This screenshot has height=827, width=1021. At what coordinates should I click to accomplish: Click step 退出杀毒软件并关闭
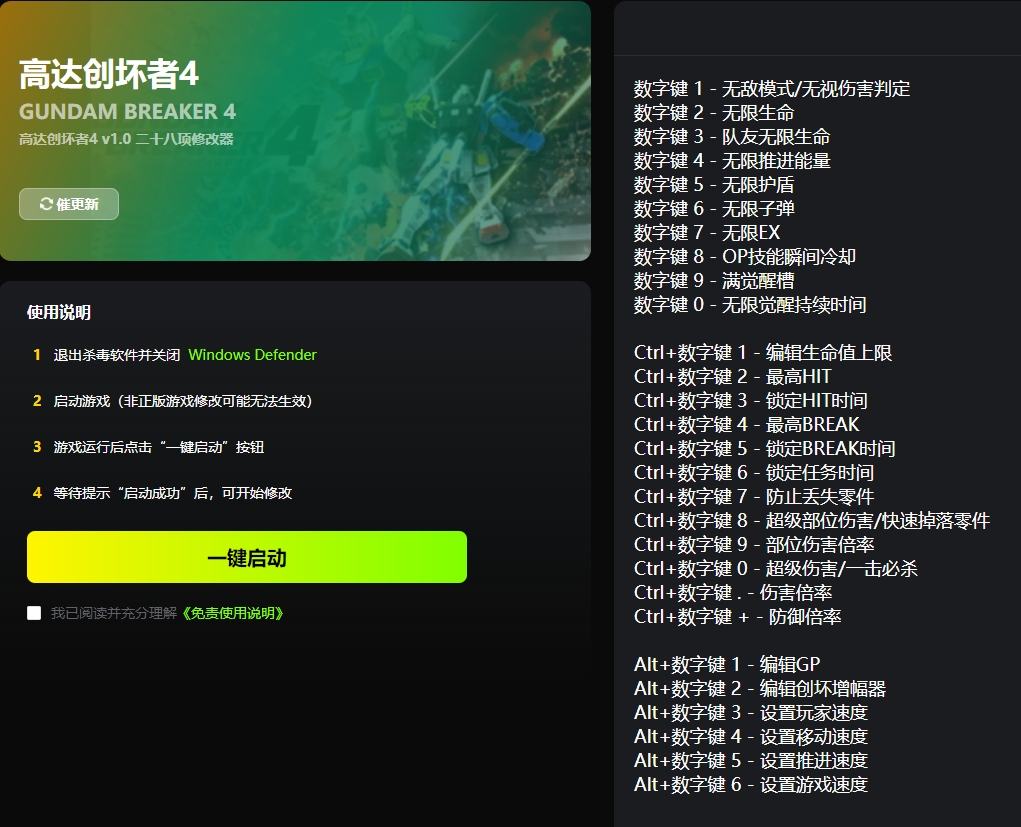coord(117,355)
